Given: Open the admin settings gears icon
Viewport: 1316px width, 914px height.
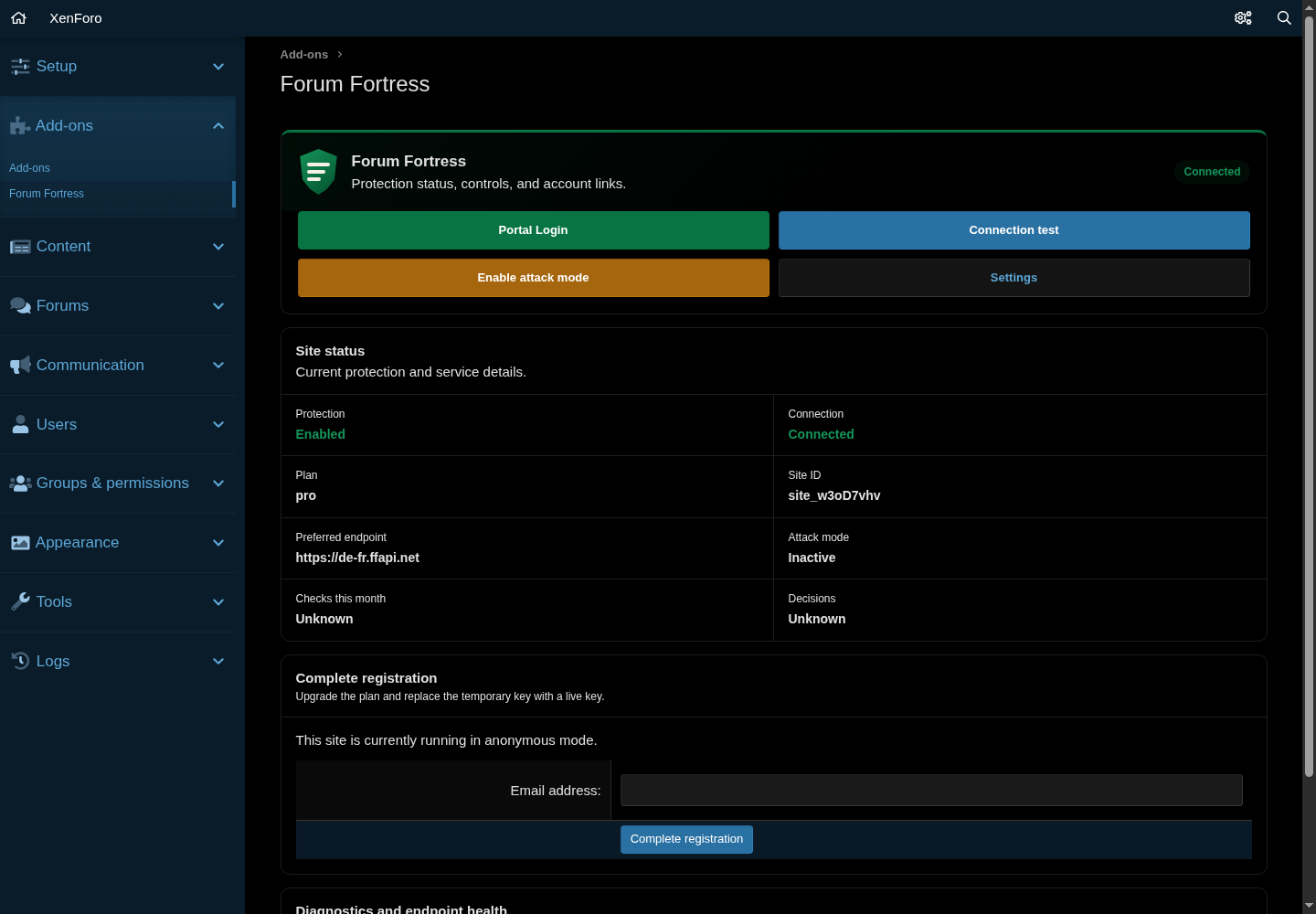Looking at the screenshot, I should click(x=1243, y=18).
